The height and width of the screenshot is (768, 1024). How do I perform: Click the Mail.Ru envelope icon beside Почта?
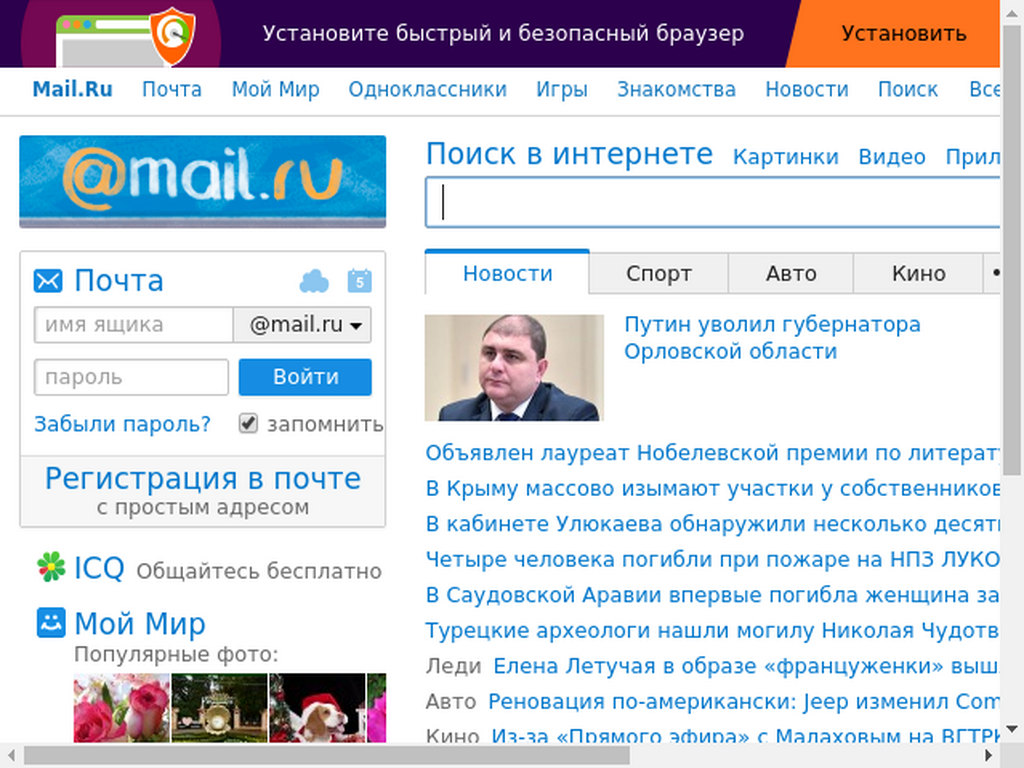point(48,281)
